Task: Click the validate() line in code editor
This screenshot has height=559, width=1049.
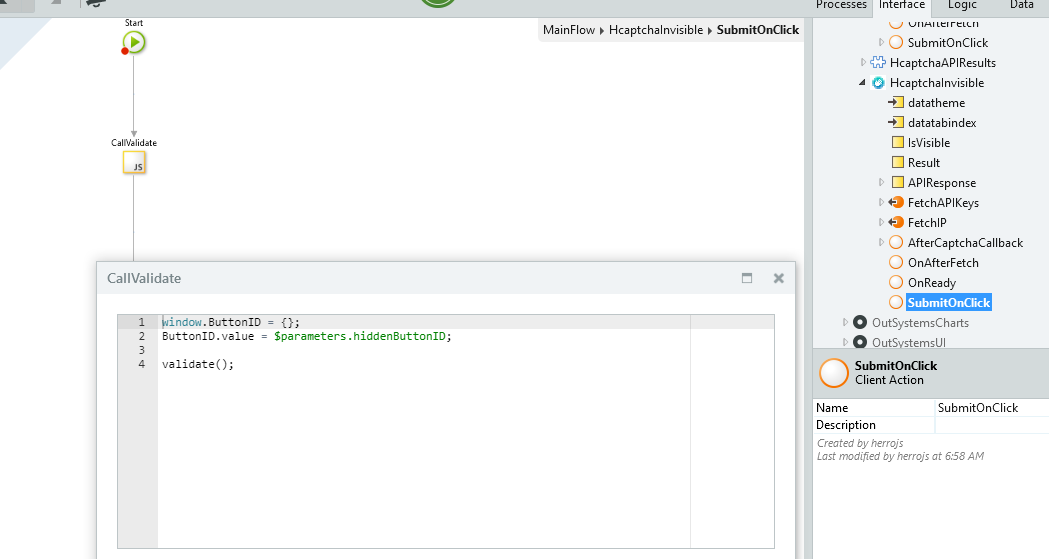Action: [198, 364]
